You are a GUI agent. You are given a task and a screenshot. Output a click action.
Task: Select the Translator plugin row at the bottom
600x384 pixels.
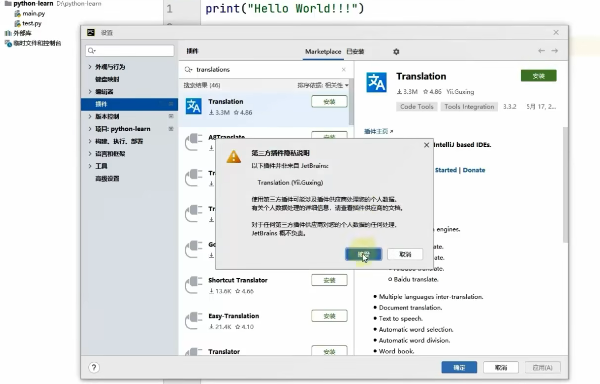tap(265, 351)
